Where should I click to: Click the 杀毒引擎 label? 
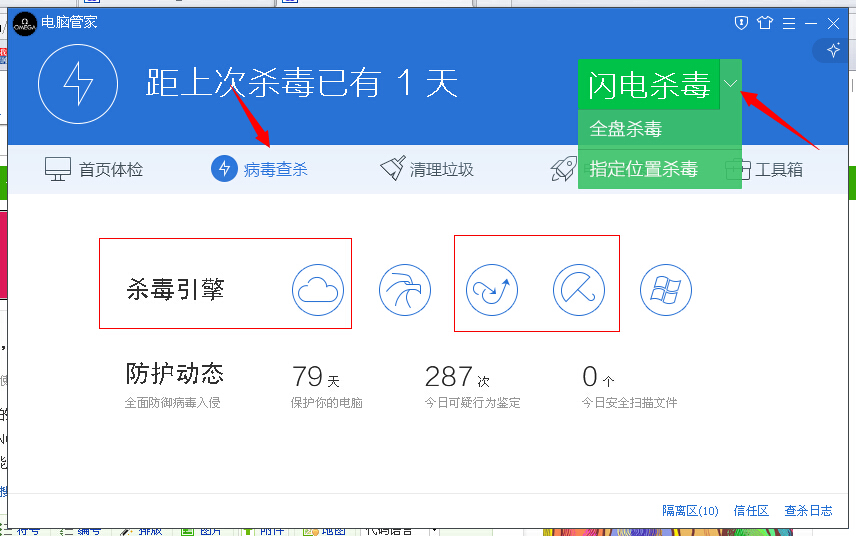tap(175, 289)
